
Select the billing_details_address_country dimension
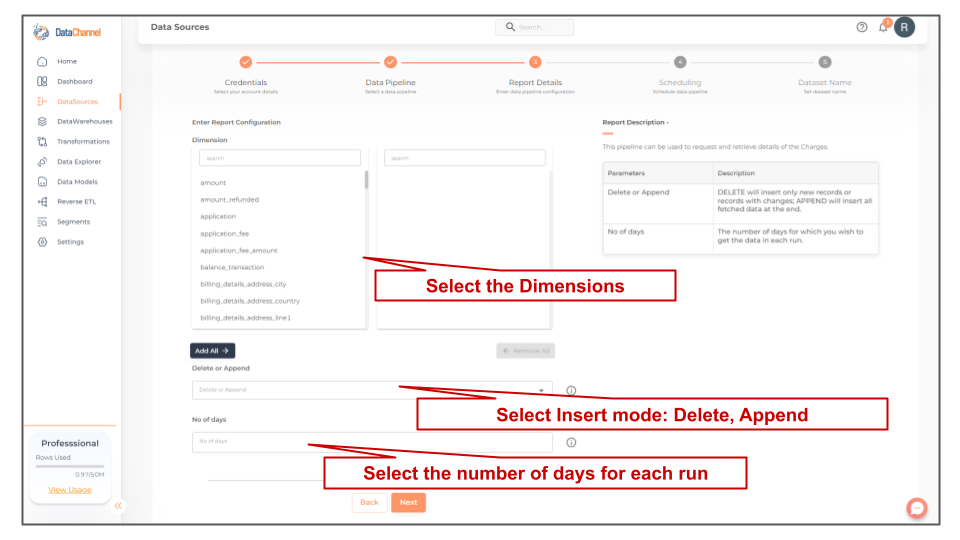point(250,301)
